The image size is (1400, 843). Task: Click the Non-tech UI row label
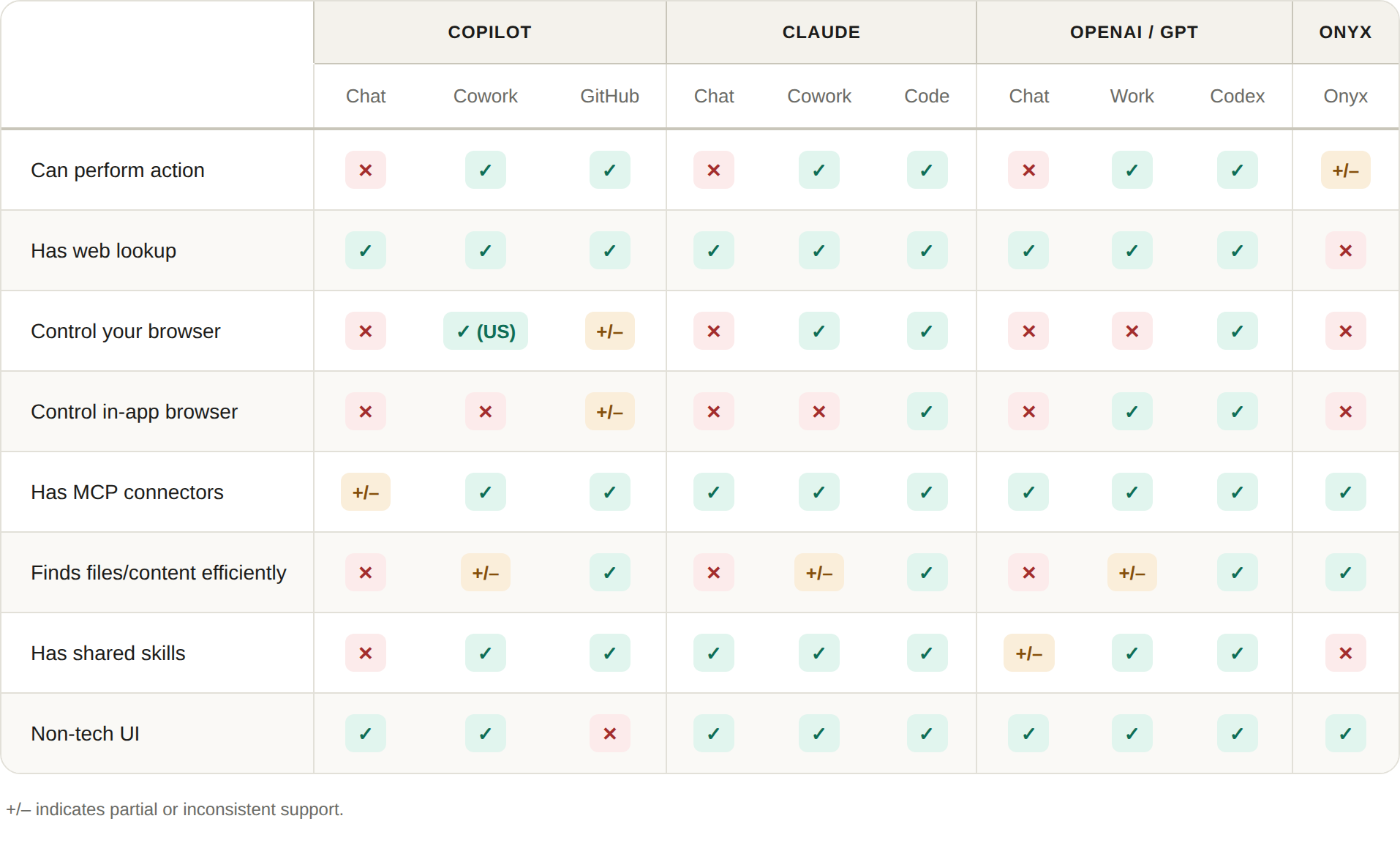coord(86,733)
